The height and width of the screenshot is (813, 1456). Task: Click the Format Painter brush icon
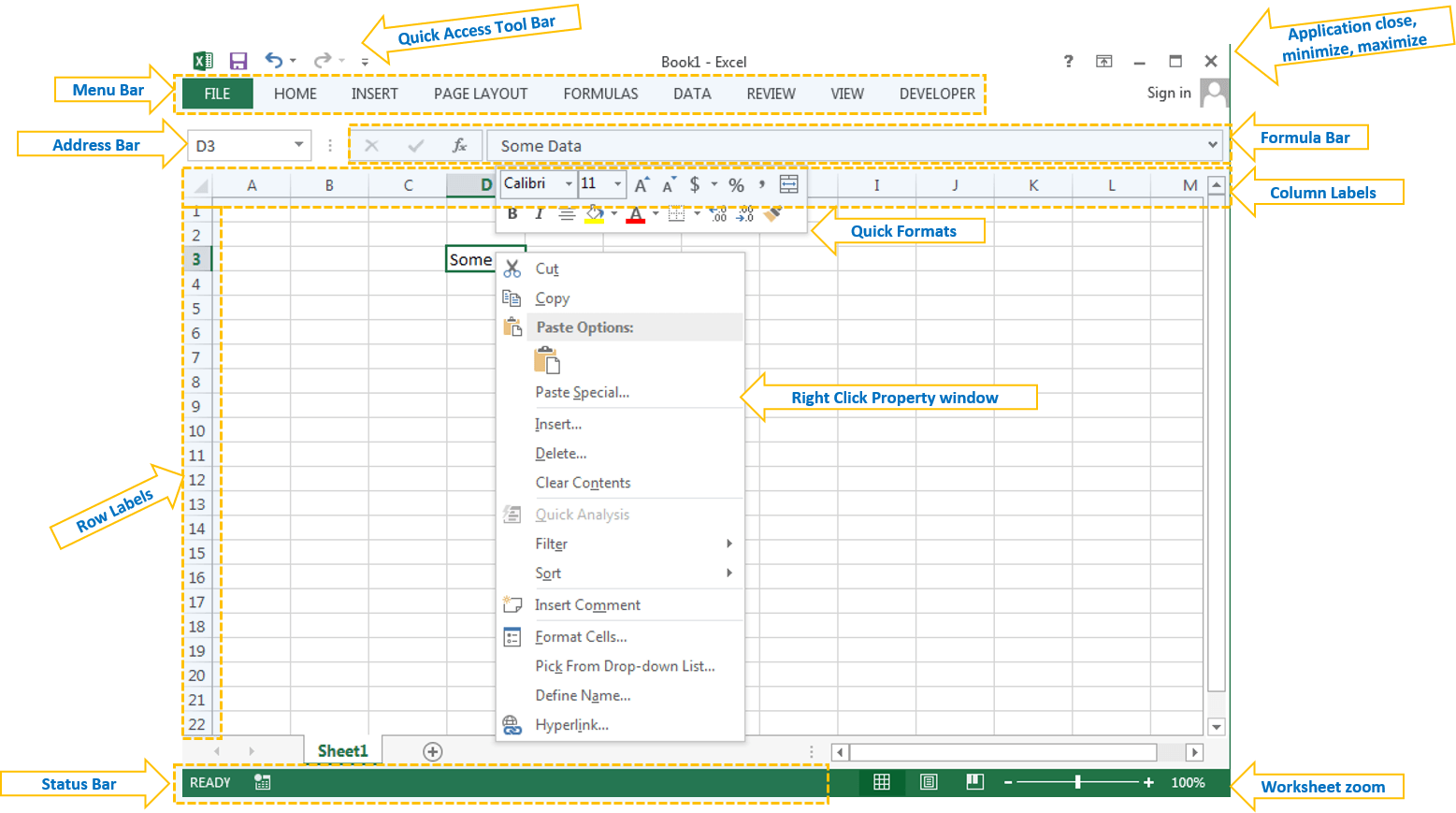click(772, 213)
